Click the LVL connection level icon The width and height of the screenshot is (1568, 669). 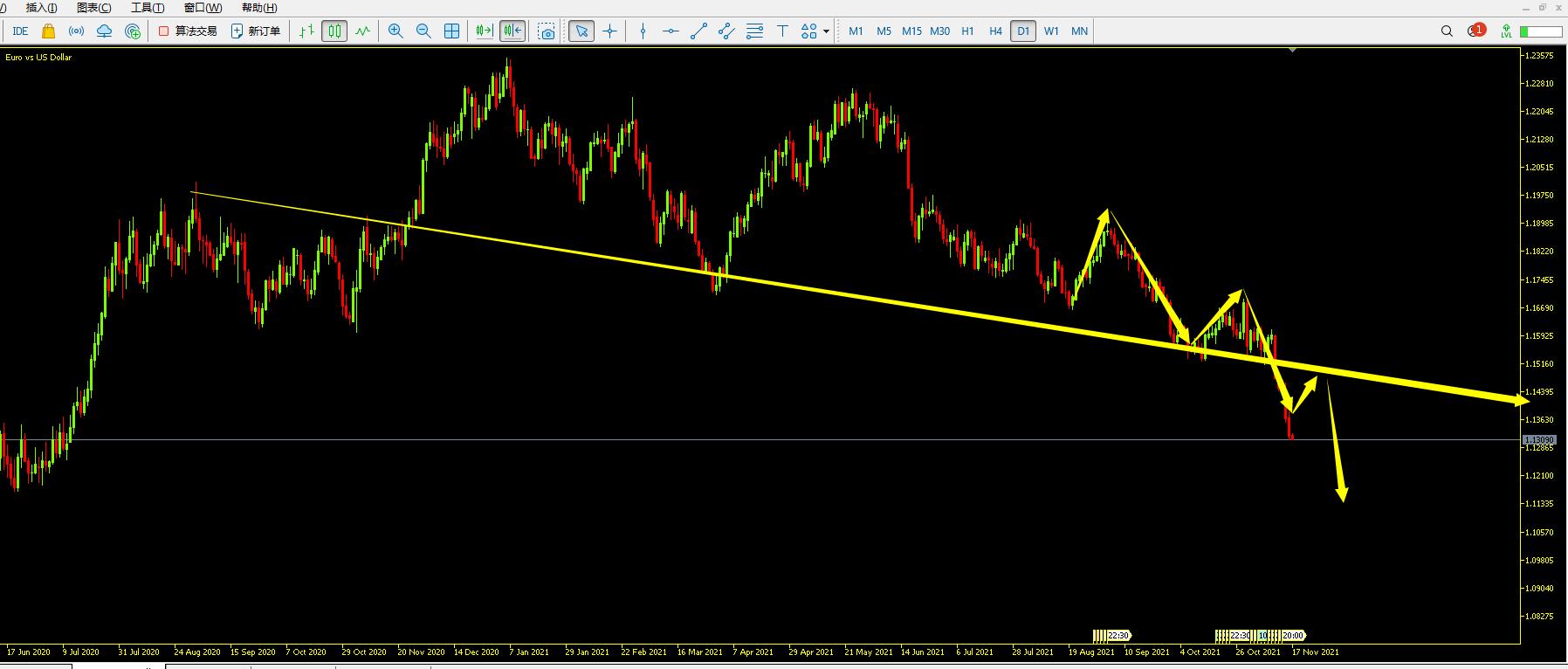[x=1506, y=31]
